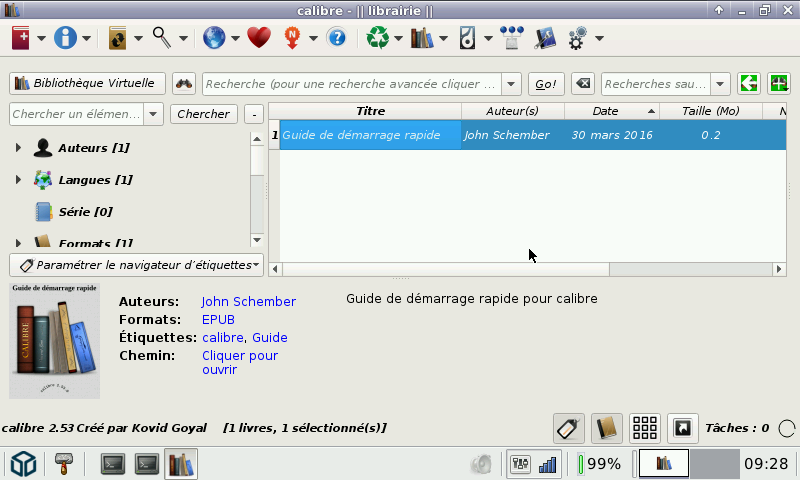Toggle the book details panel button
800x480 pixels.
[x=607, y=428]
